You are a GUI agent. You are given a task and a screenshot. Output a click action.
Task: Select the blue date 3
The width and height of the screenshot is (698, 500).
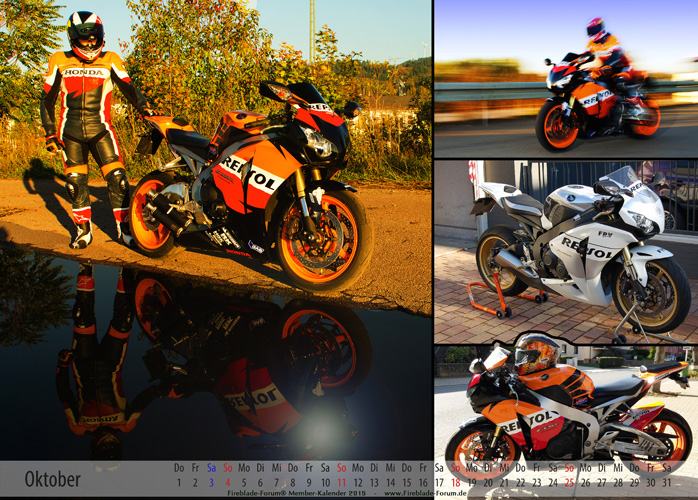[211, 483]
